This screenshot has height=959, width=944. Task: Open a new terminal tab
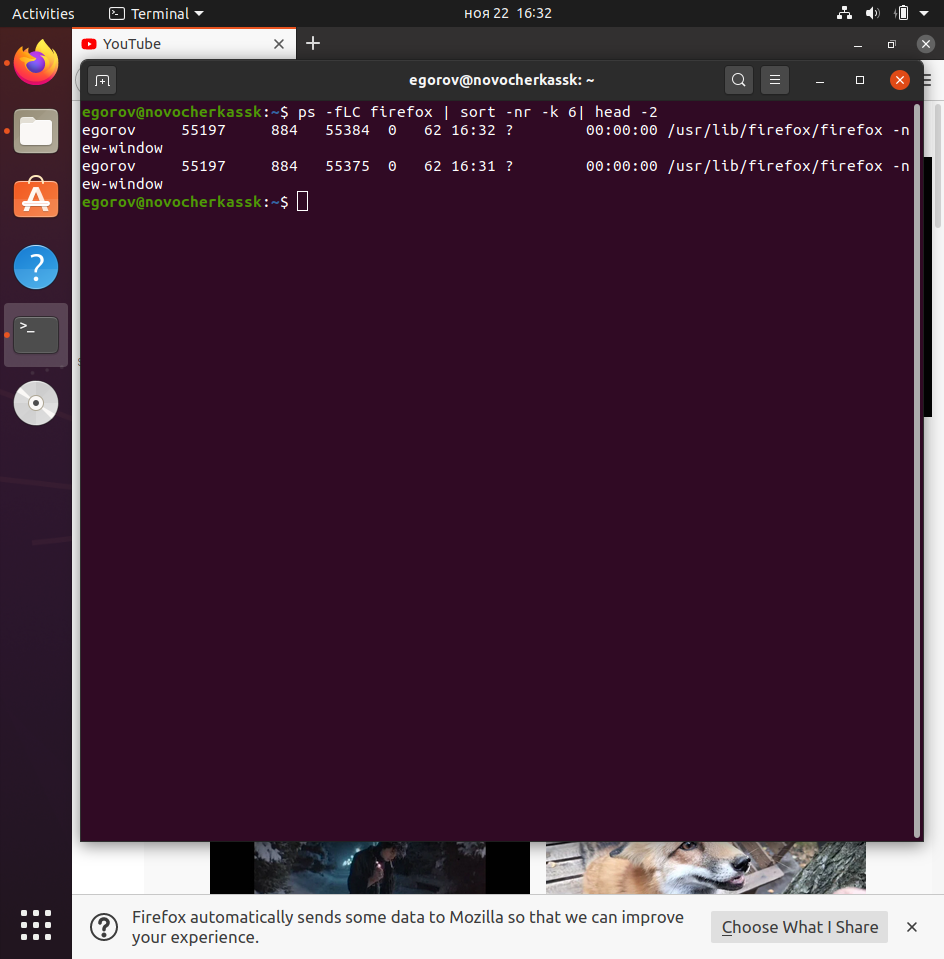(x=102, y=81)
